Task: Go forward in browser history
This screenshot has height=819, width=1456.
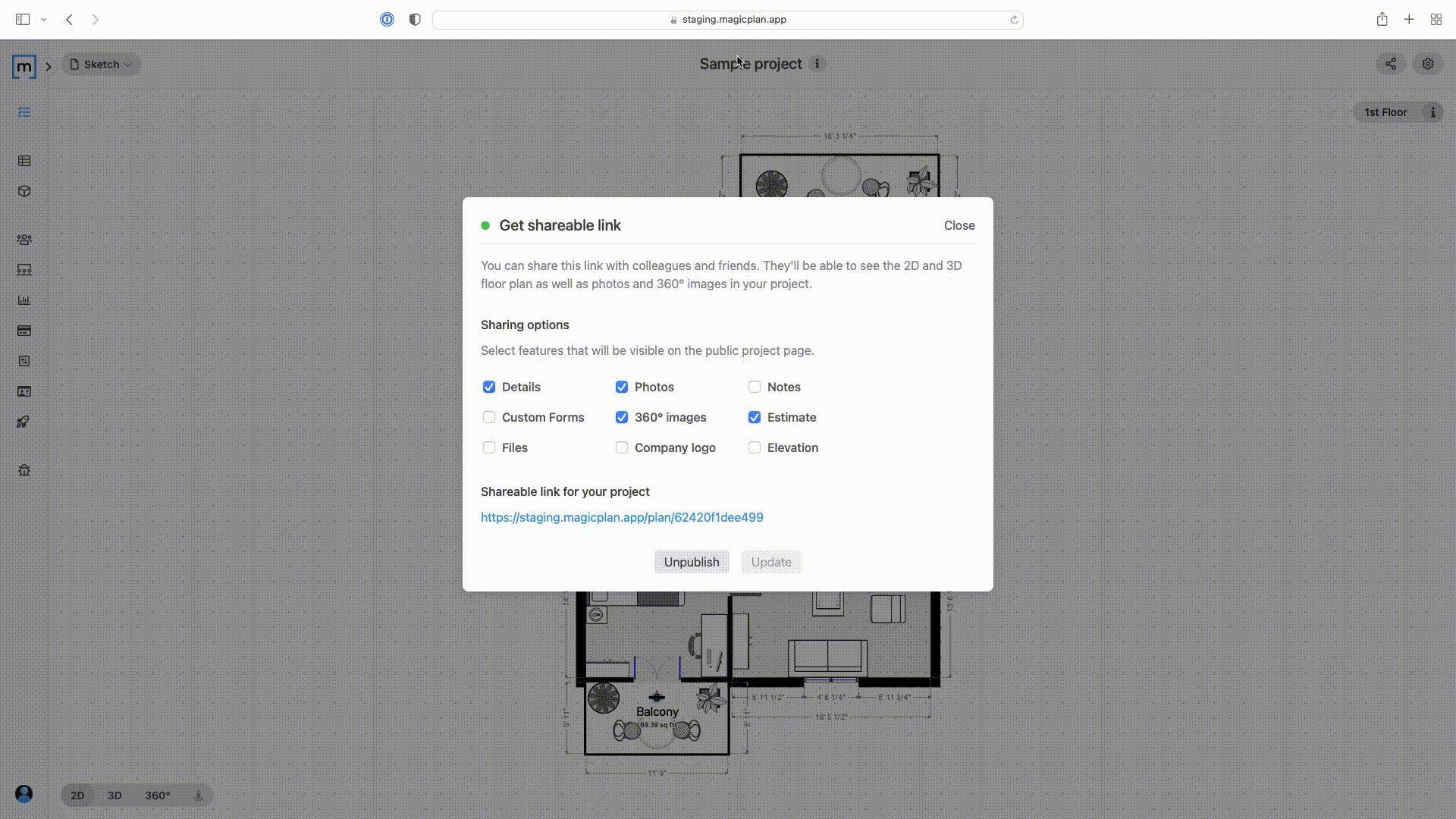Action: (x=96, y=20)
